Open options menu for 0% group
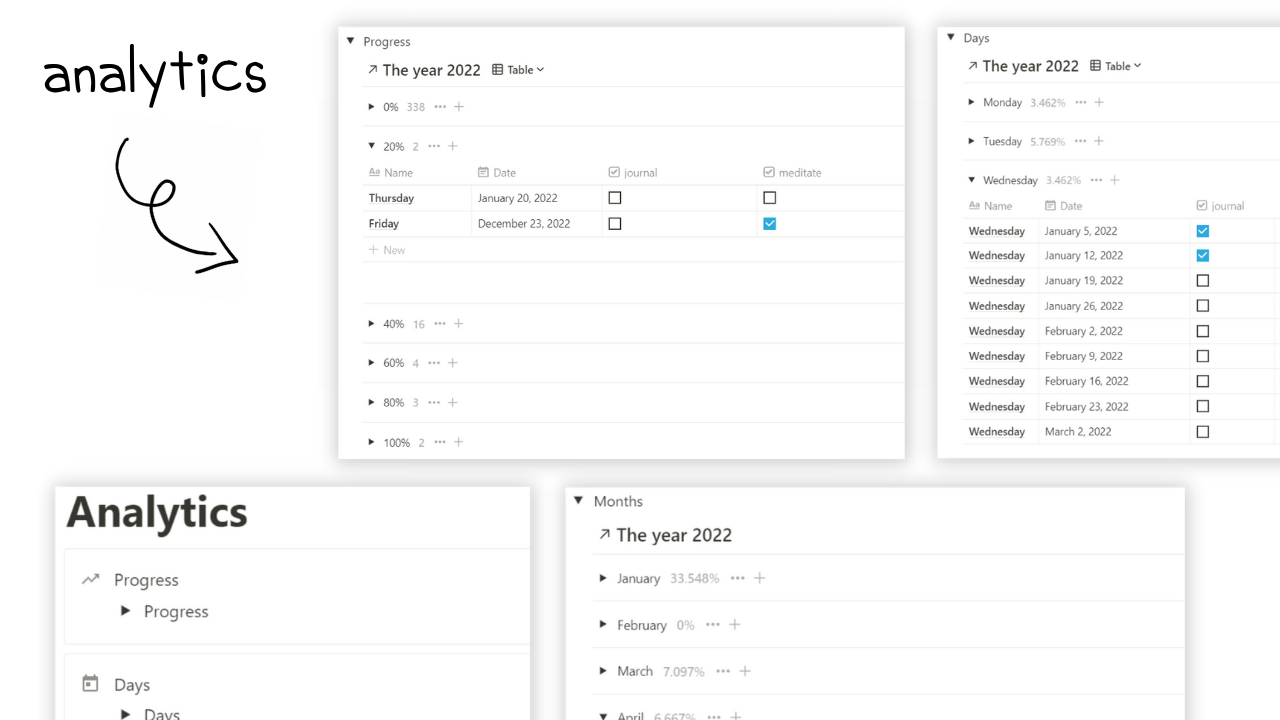This screenshot has width=1280, height=720. [x=440, y=107]
